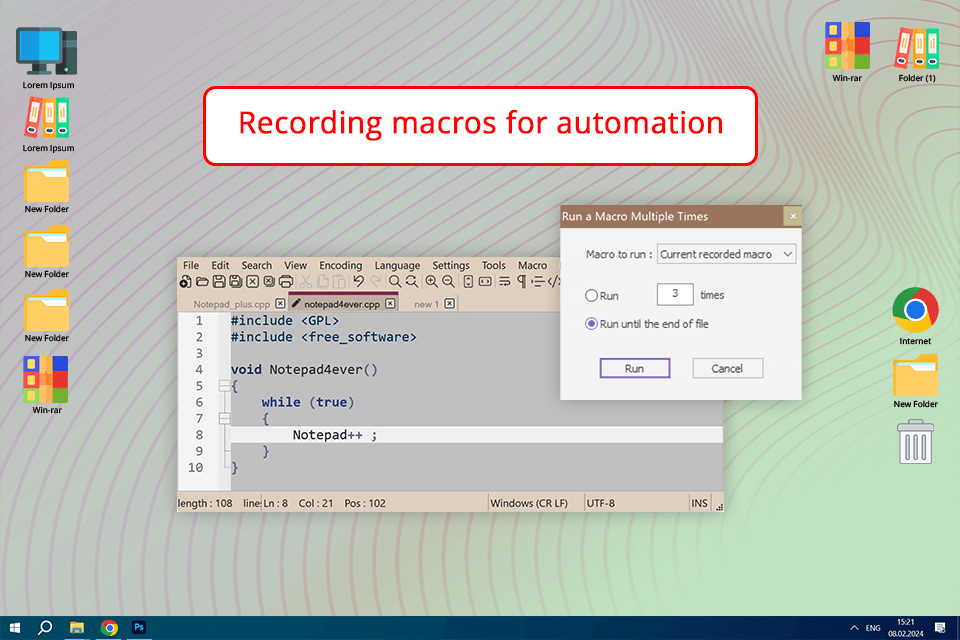Click the Folder (1) desktop icon

coord(917,53)
